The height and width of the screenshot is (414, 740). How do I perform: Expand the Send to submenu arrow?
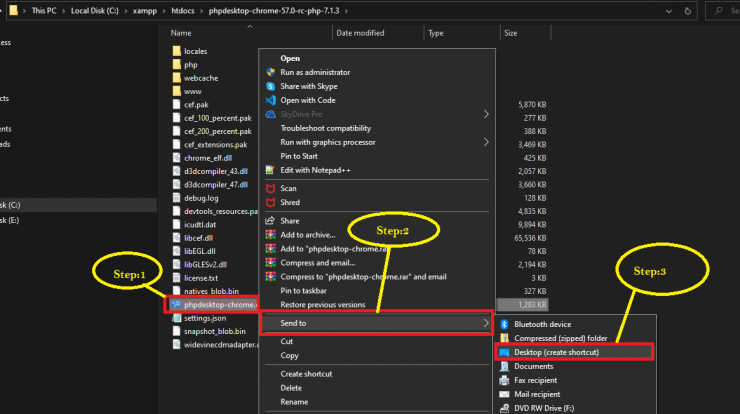(486, 323)
